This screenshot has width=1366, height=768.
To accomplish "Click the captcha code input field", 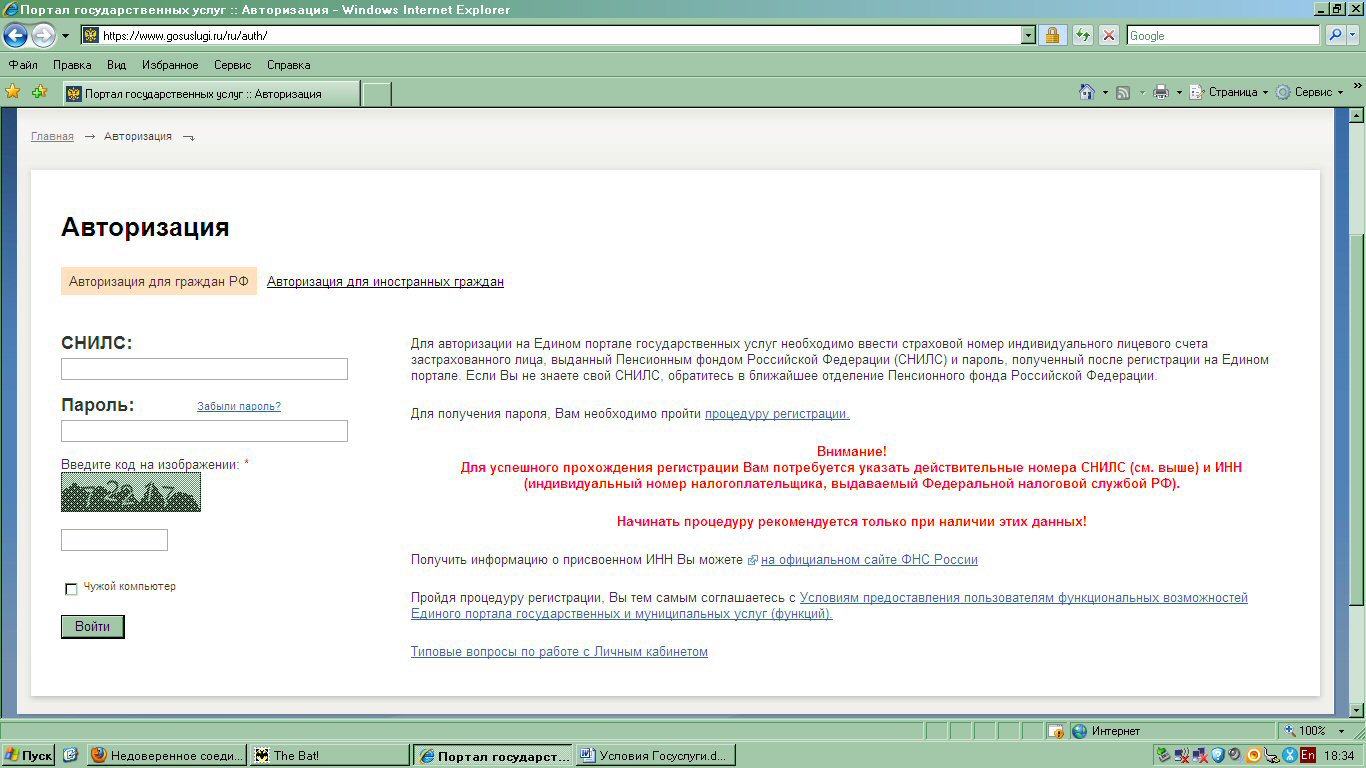I will click(x=114, y=540).
